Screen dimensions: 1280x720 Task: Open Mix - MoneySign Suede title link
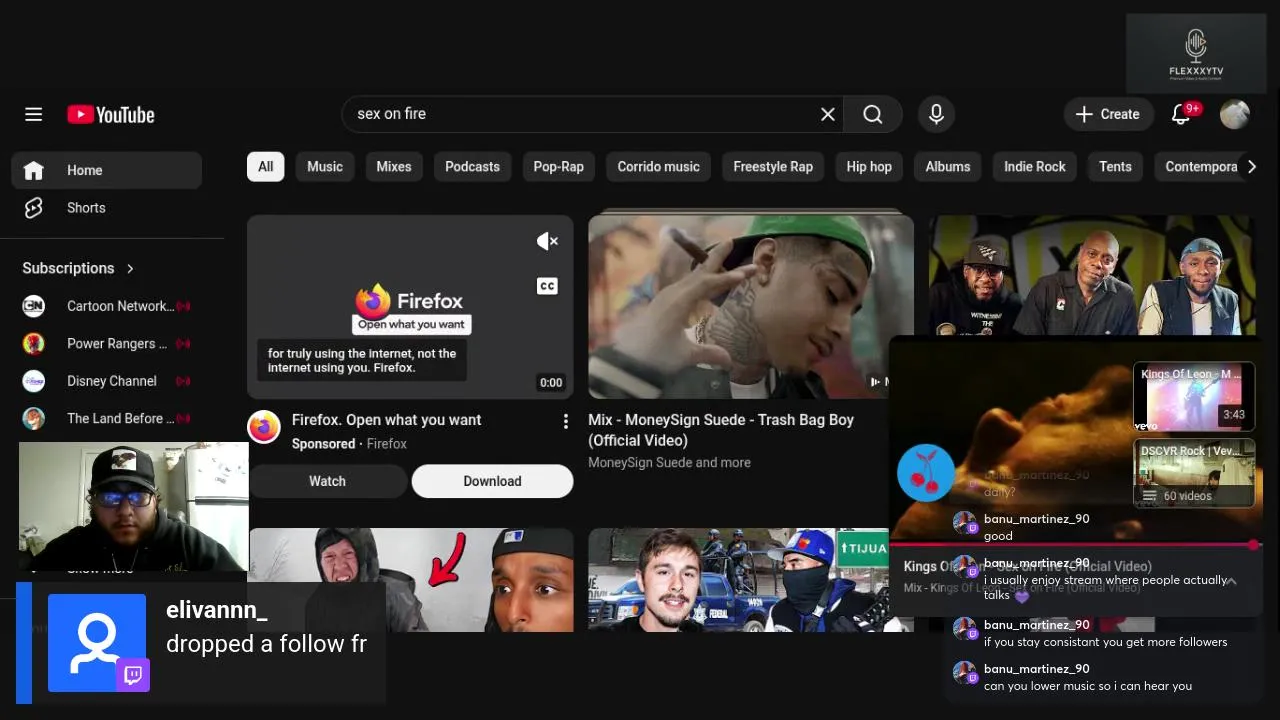(x=721, y=430)
